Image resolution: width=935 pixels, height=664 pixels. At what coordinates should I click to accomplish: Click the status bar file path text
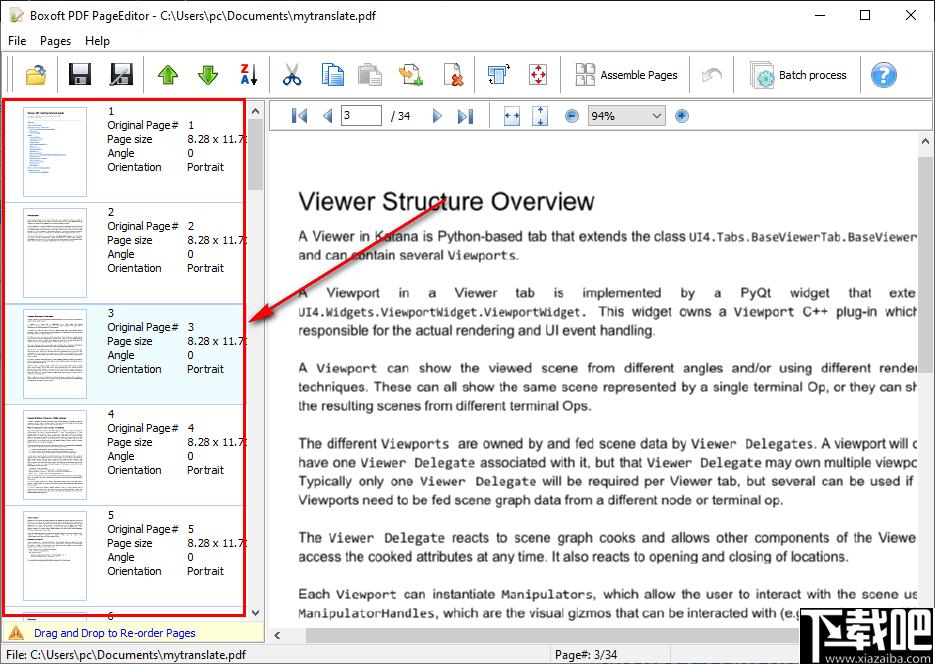click(x=126, y=654)
